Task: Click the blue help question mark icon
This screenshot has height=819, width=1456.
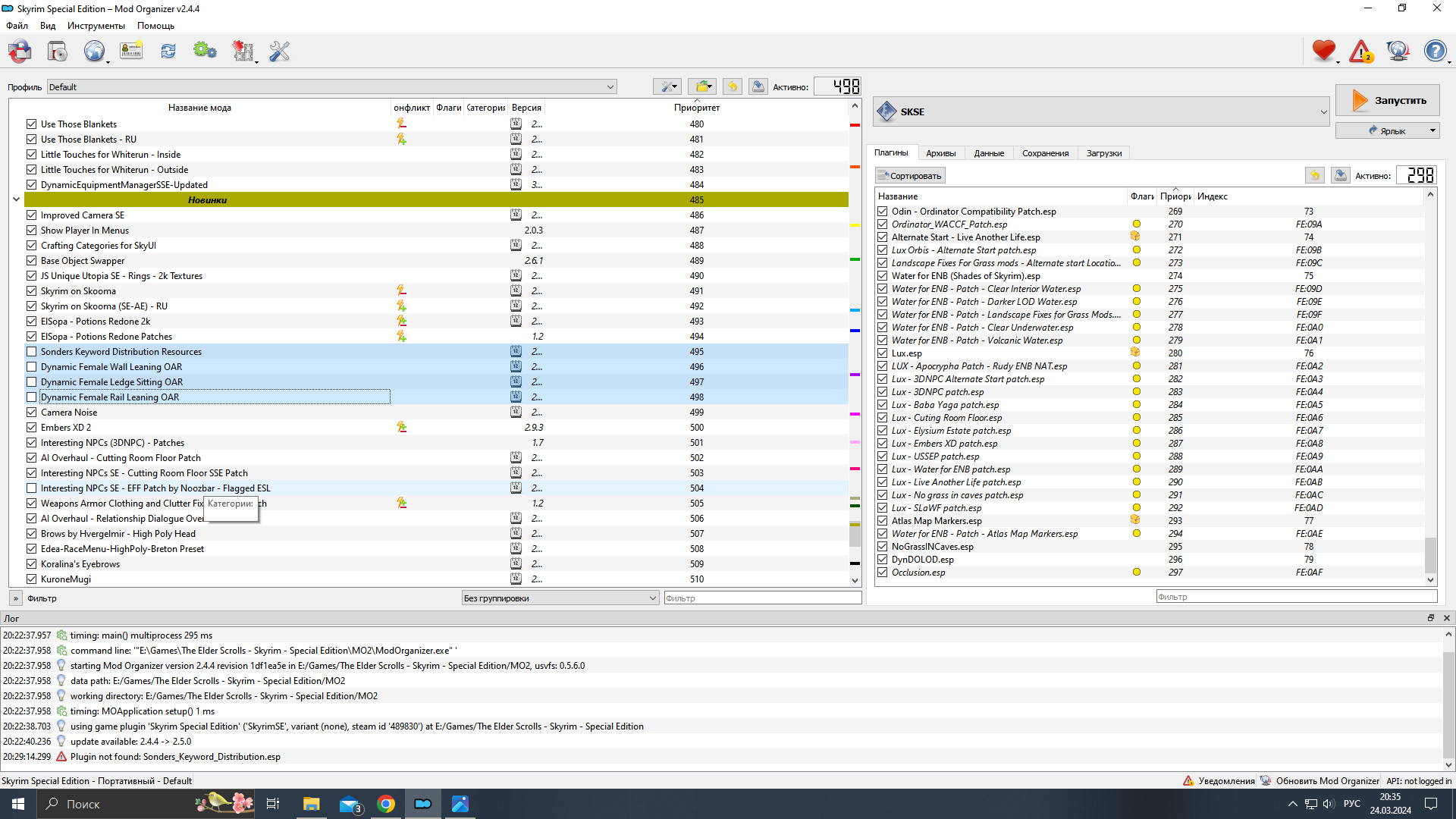Action: click(1435, 52)
